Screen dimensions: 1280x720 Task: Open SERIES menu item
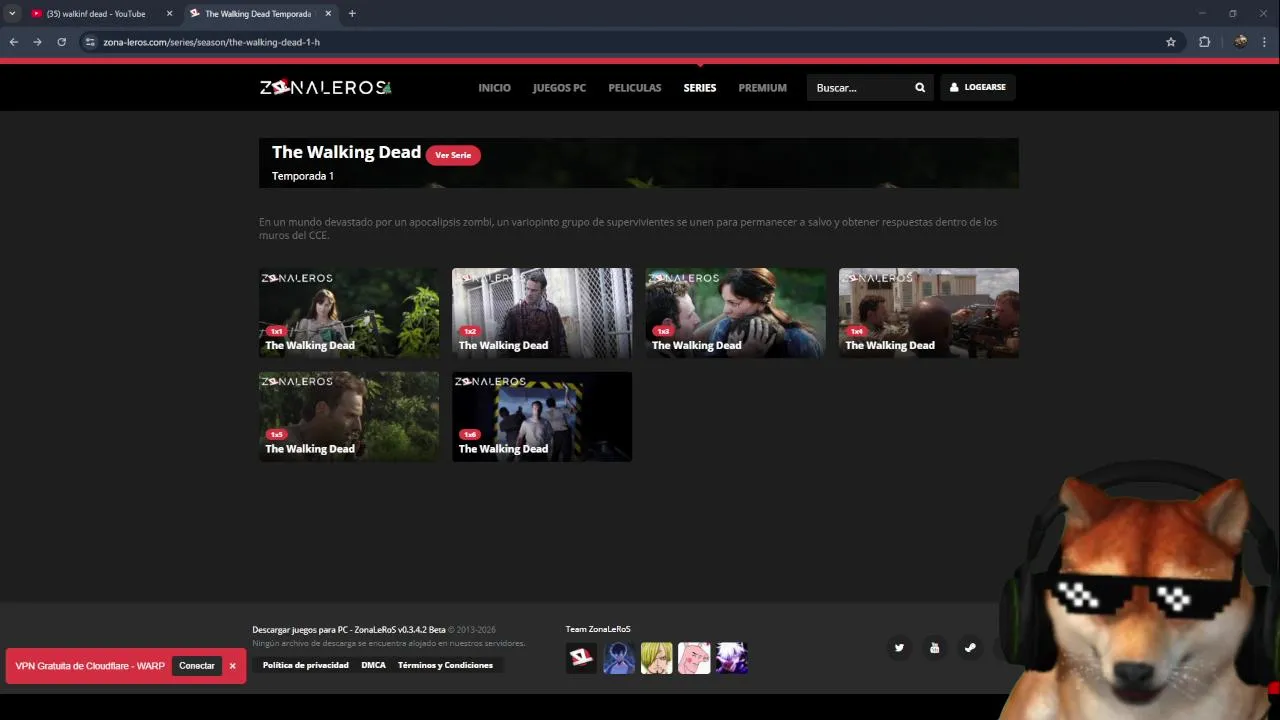(700, 88)
